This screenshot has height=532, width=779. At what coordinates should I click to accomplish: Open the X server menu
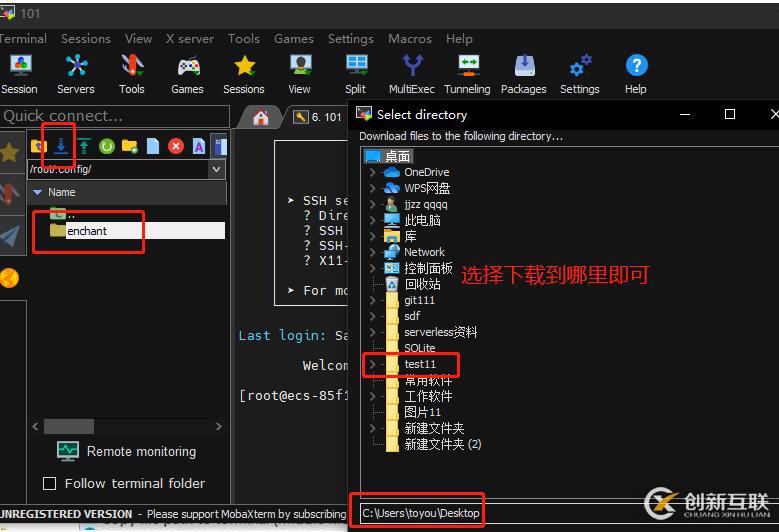[189, 39]
